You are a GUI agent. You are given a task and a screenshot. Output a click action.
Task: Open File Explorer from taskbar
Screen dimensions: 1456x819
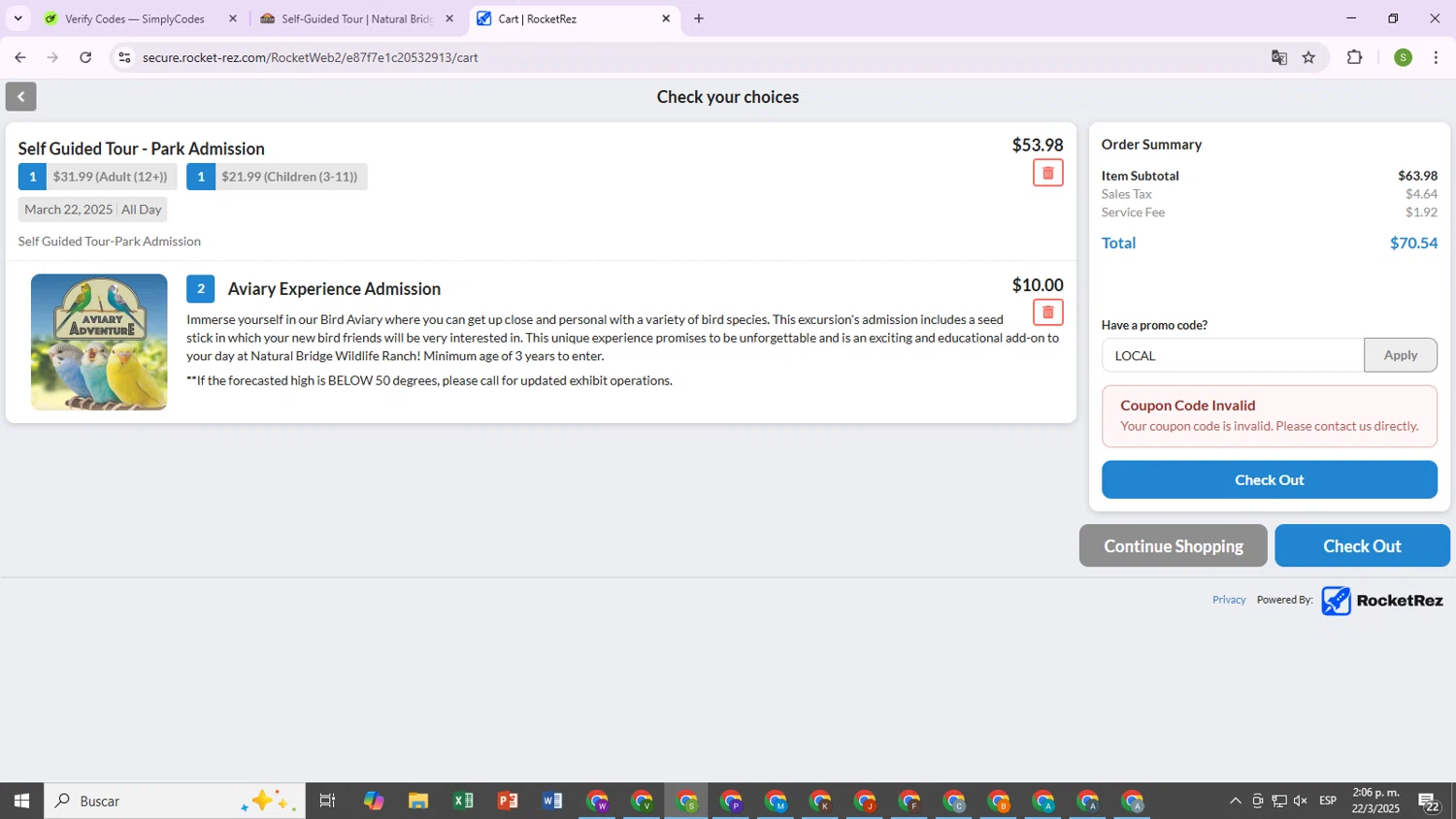tap(418, 801)
